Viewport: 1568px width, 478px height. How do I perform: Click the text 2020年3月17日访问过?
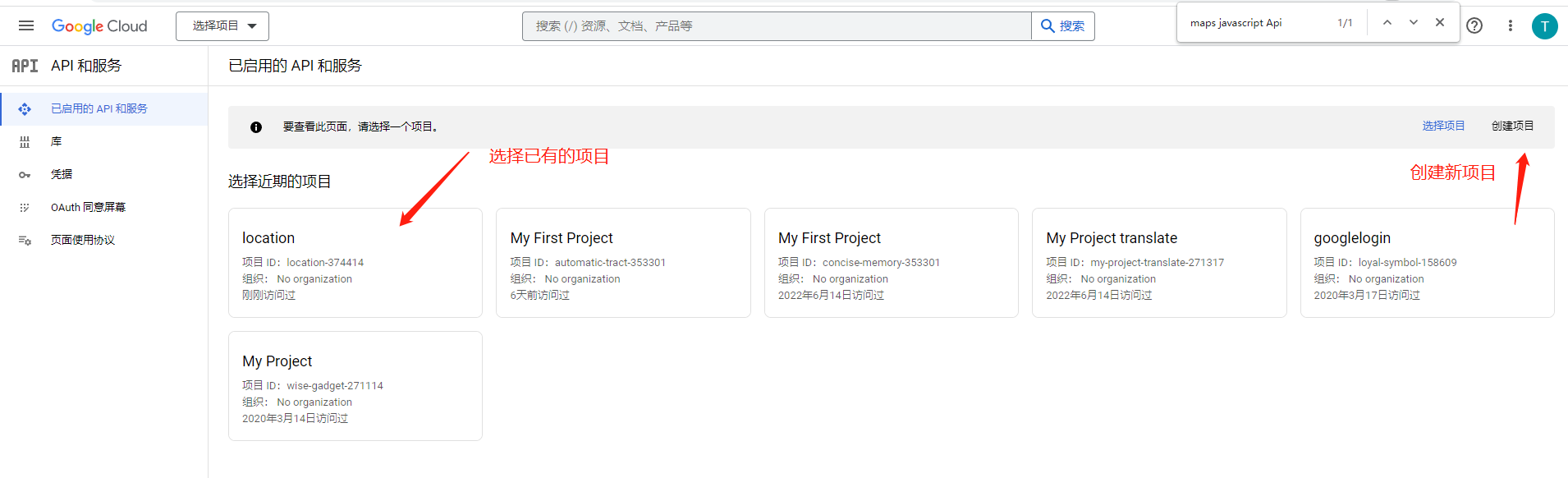1367,296
